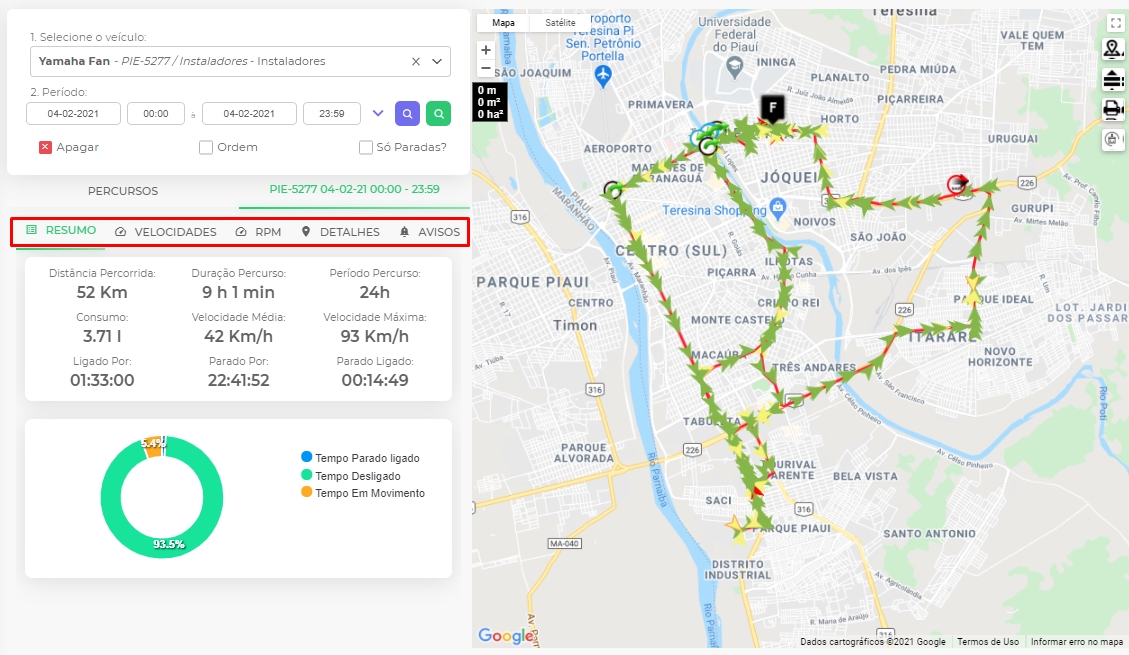The image size is (1129, 655).
Task: Click the 93 Km/h max speed value
Action: tap(374, 336)
